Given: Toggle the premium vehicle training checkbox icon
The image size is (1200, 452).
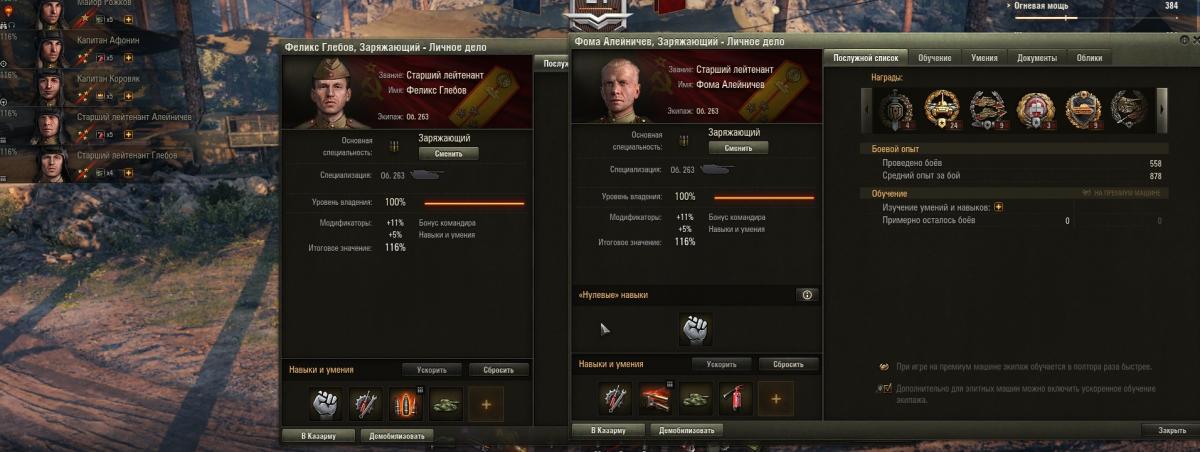Looking at the screenshot, I should point(884,367).
